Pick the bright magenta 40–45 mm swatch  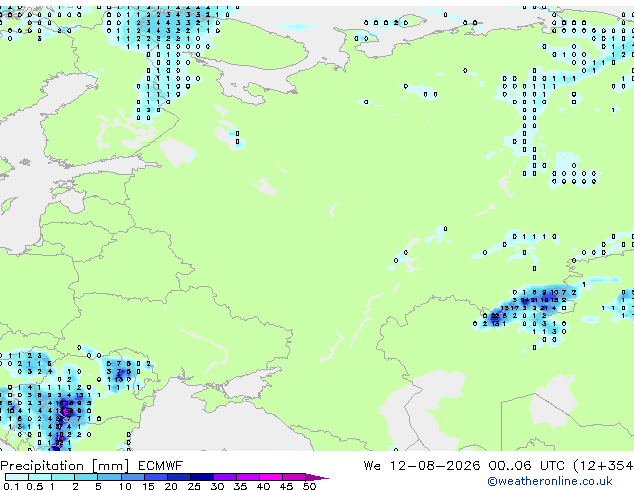pyautogui.click(x=271, y=477)
